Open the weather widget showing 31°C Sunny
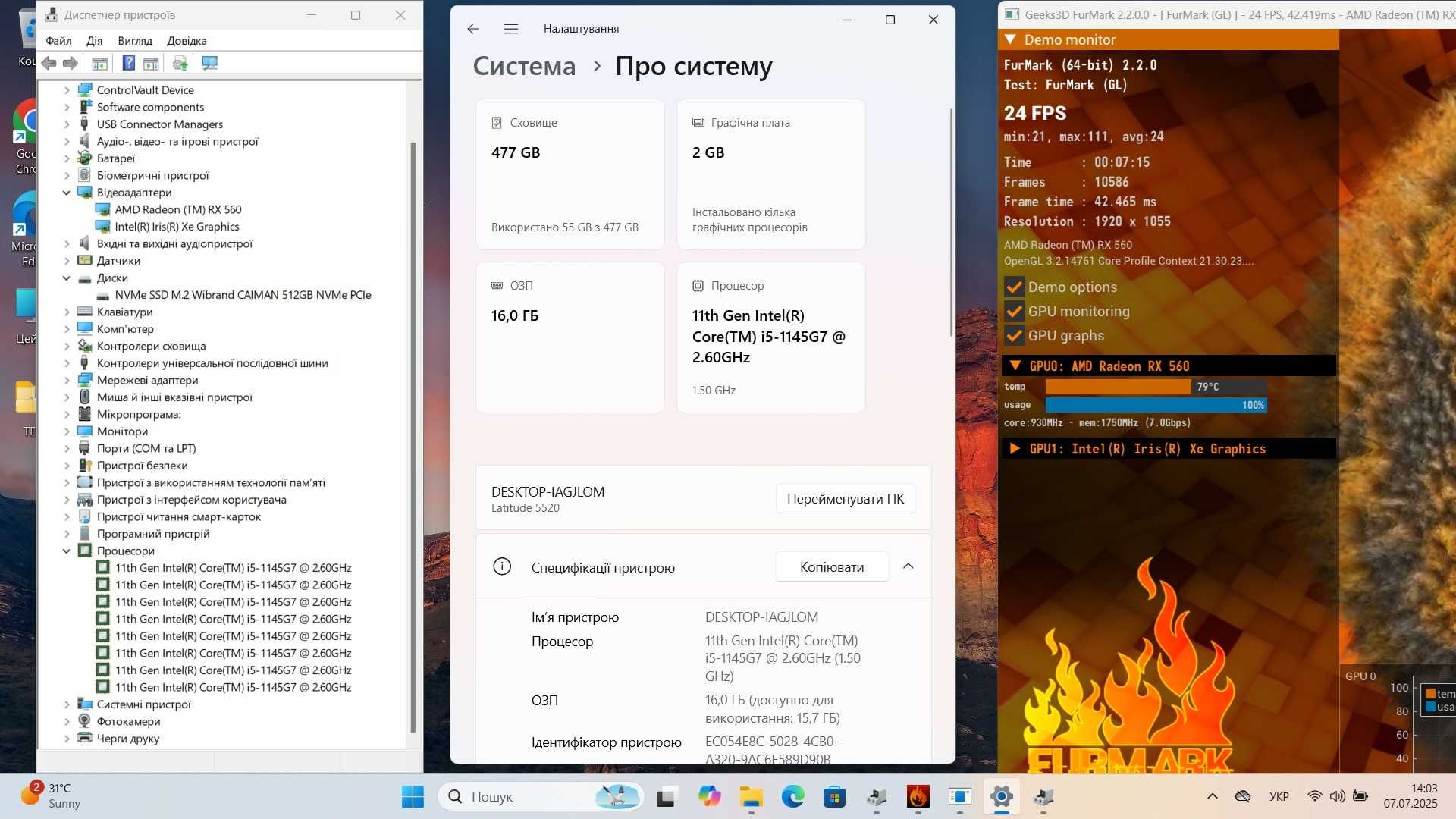The height and width of the screenshot is (819, 1456). coord(52,796)
